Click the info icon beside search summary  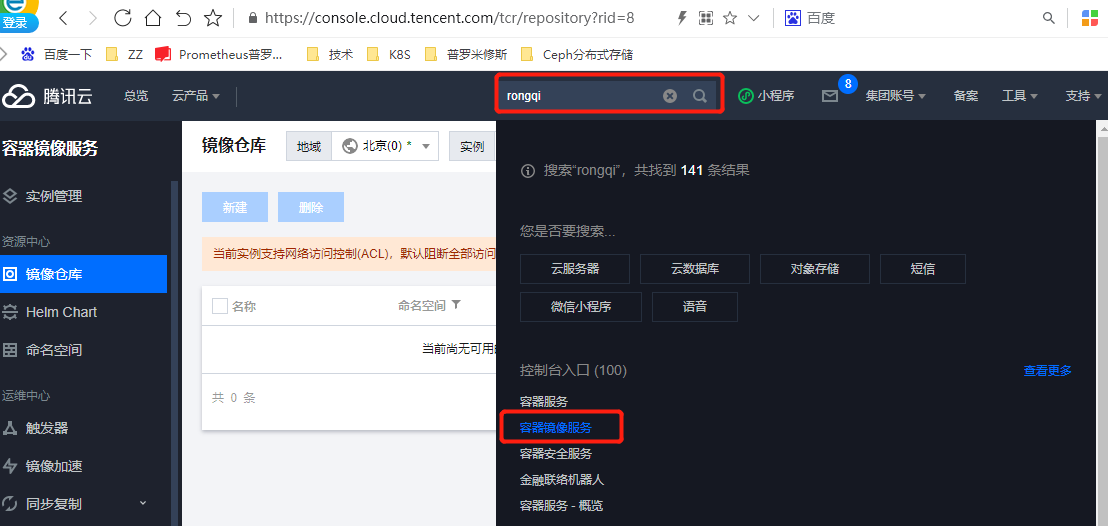point(526,170)
